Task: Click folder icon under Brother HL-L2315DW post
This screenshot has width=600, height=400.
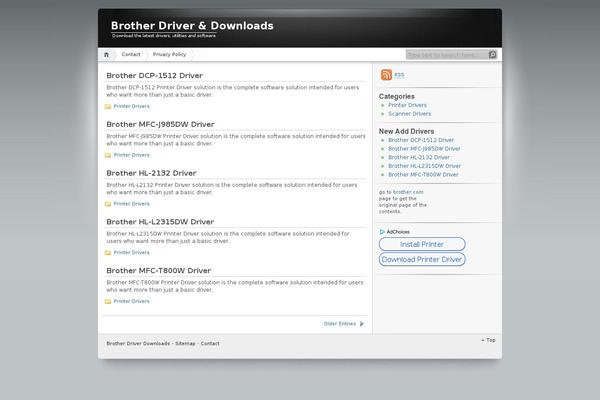Action: pos(108,253)
